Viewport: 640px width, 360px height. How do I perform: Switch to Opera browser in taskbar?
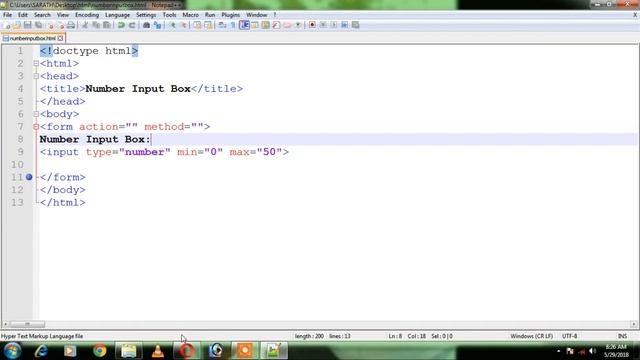click(x=187, y=351)
